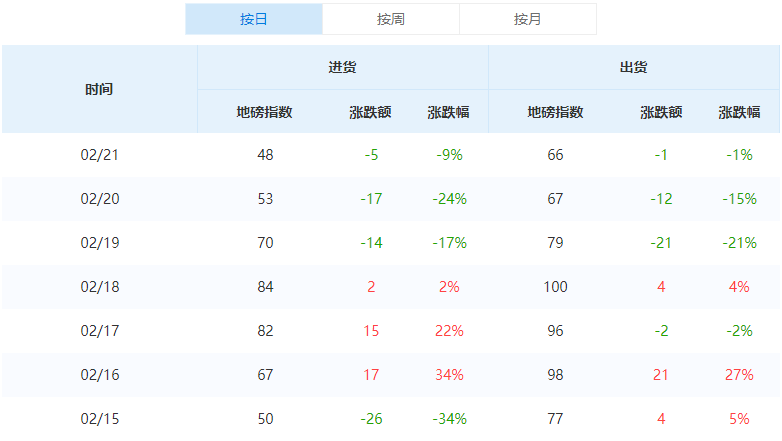Click 出货 percentage 27% on 02/16
The height and width of the screenshot is (441, 782).
[739, 375]
